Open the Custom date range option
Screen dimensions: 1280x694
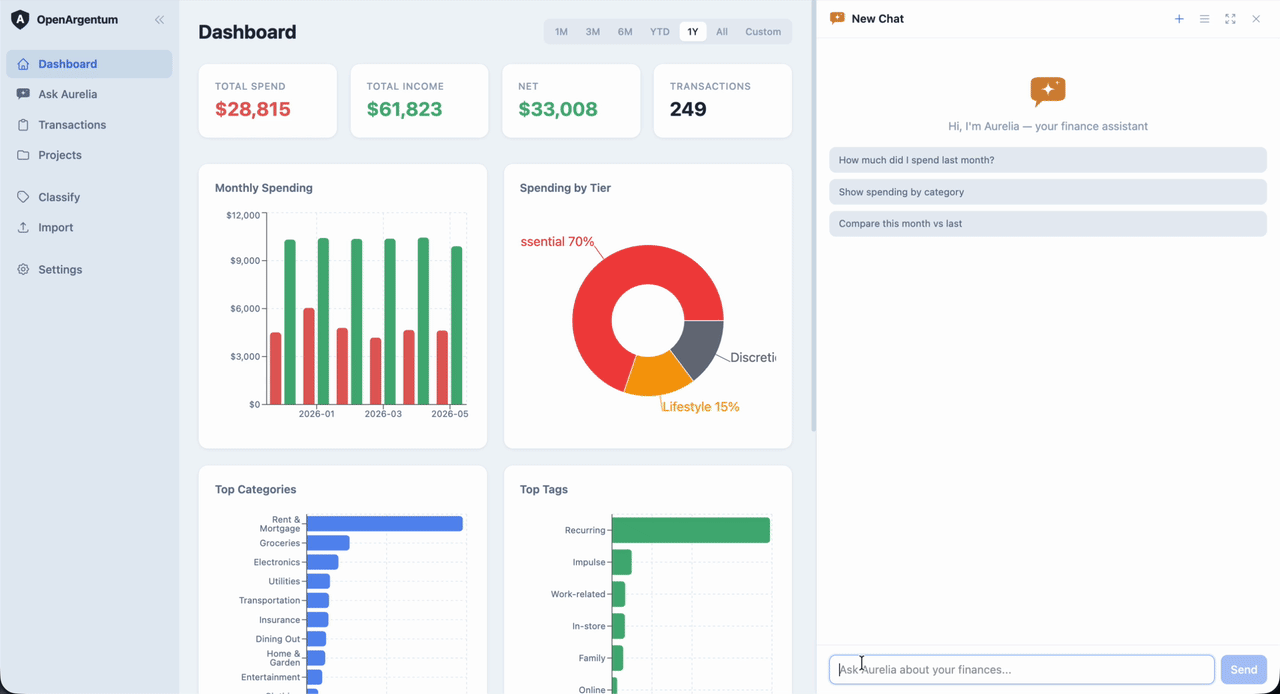pyautogui.click(x=763, y=32)
